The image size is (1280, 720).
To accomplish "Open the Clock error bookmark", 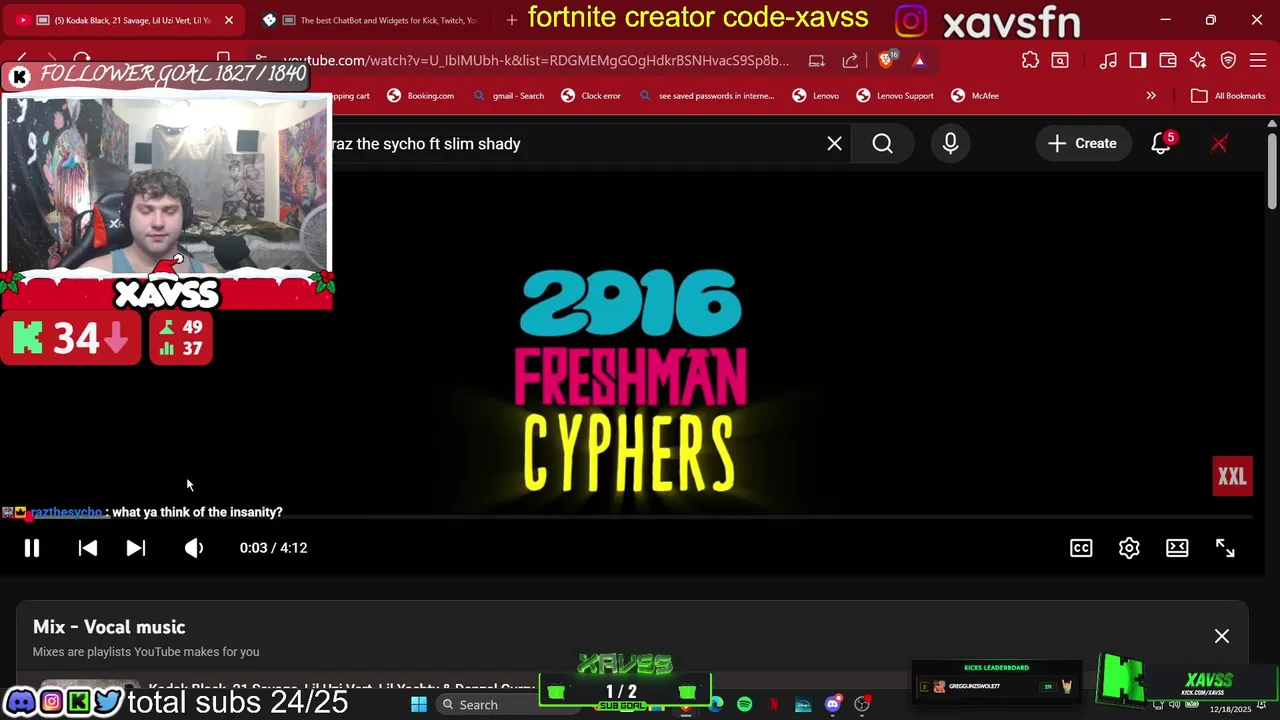I will click(591, 96).
